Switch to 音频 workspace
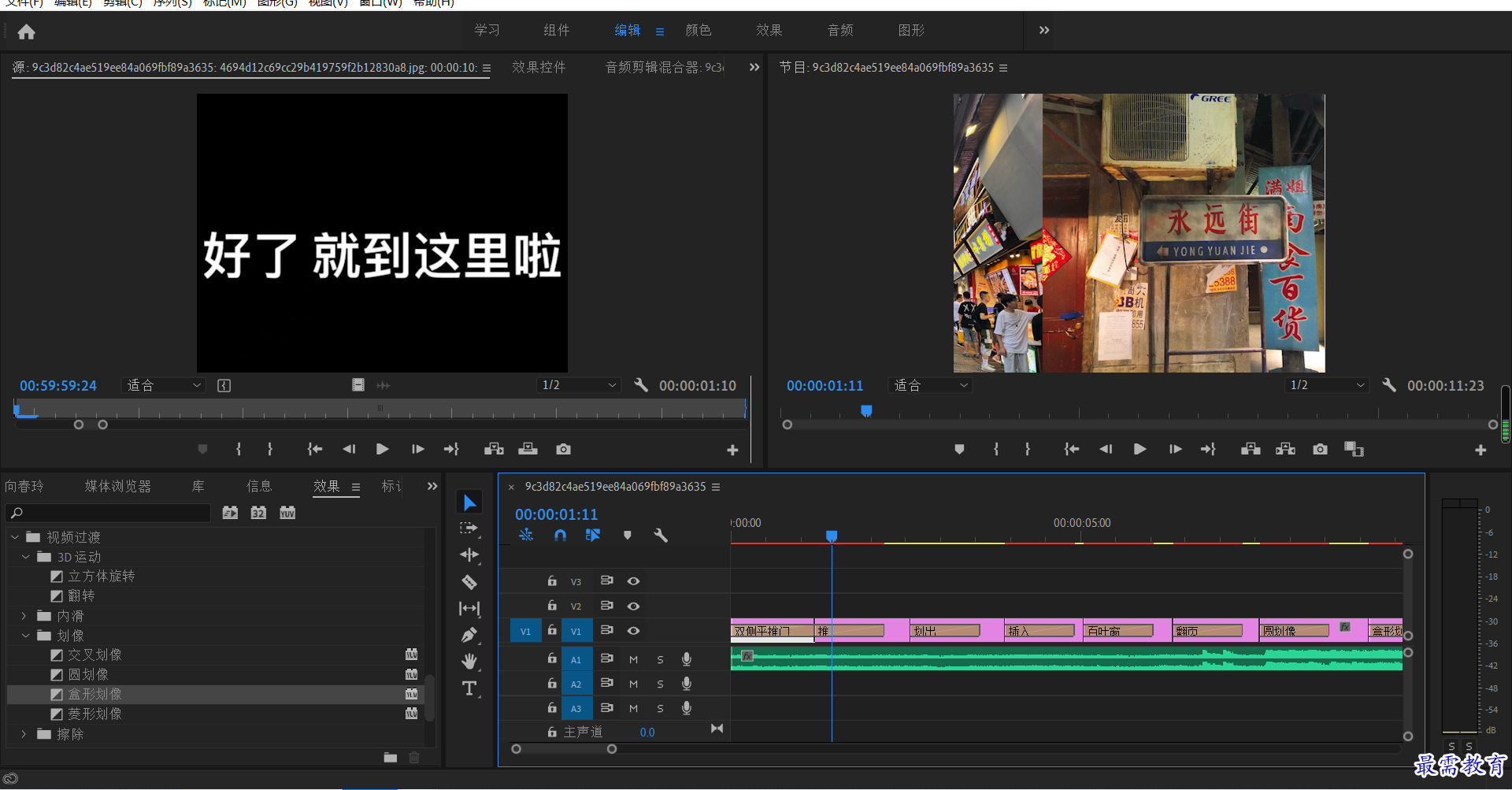1512x790 pixels. pyautogui.click(x=840, y=30)
